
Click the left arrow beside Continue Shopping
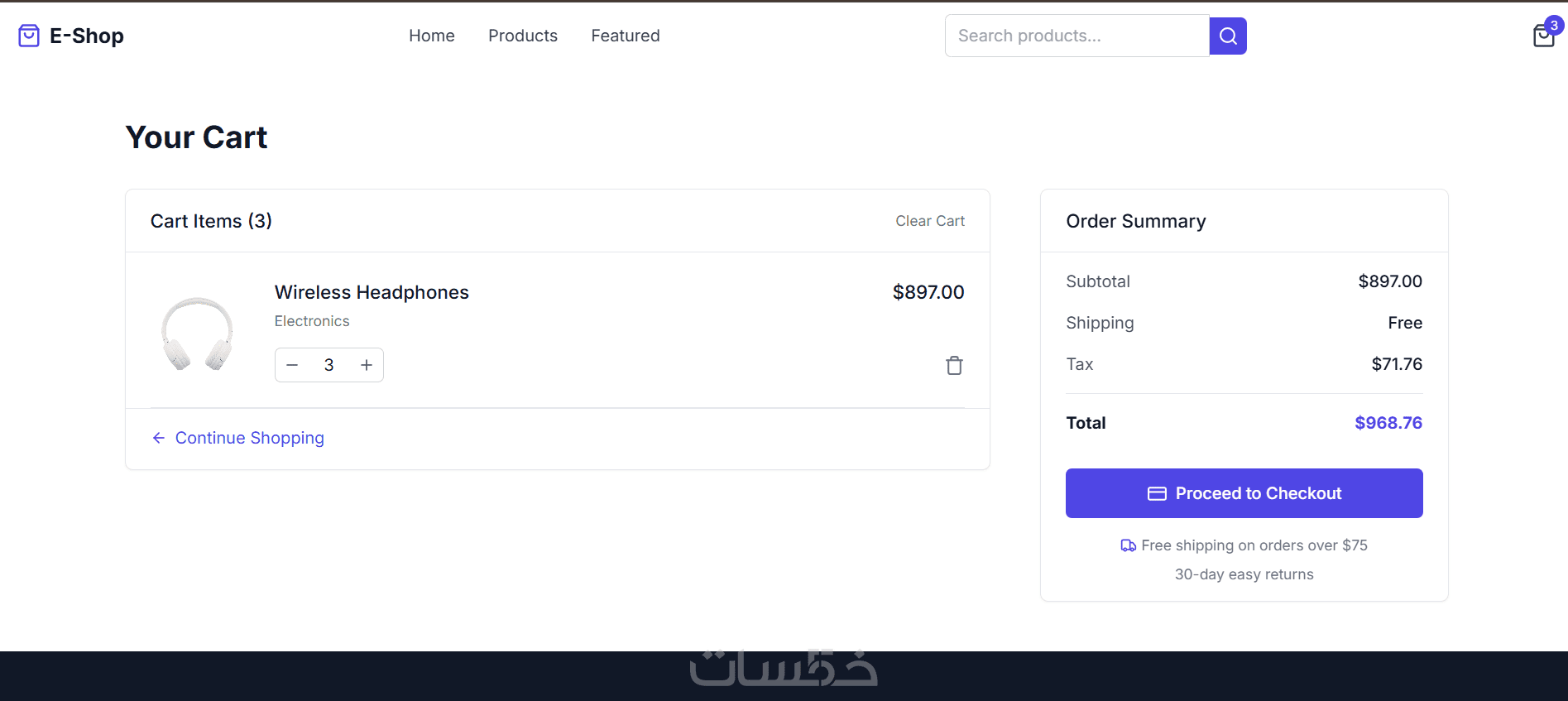[159, 438]
